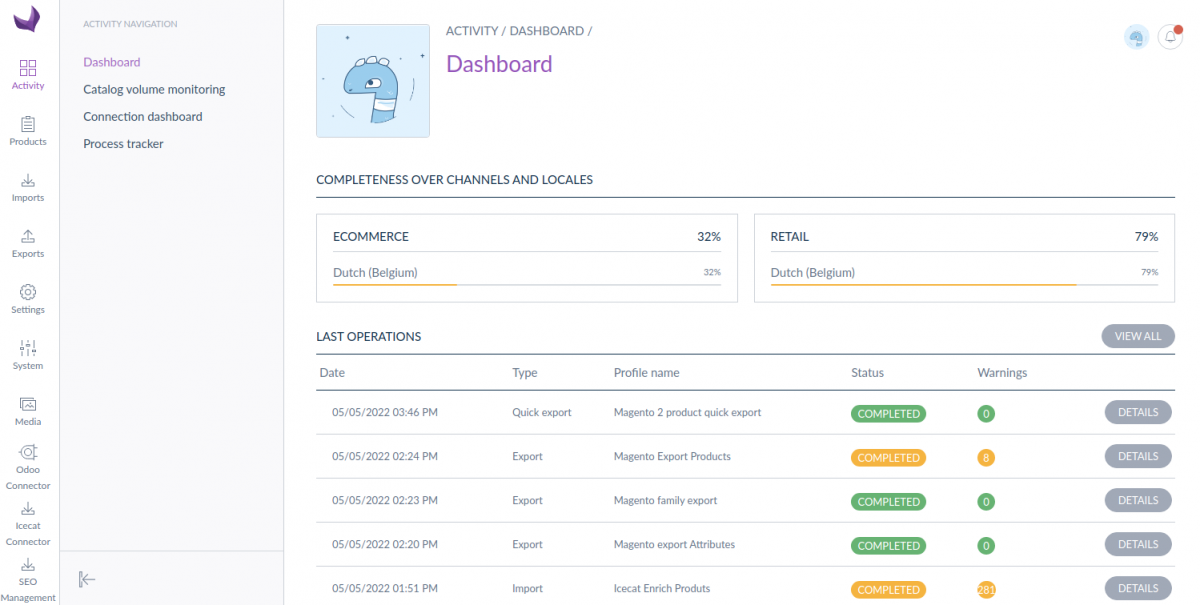Click the DASHBOARD breadcrumb

(547, 31)
